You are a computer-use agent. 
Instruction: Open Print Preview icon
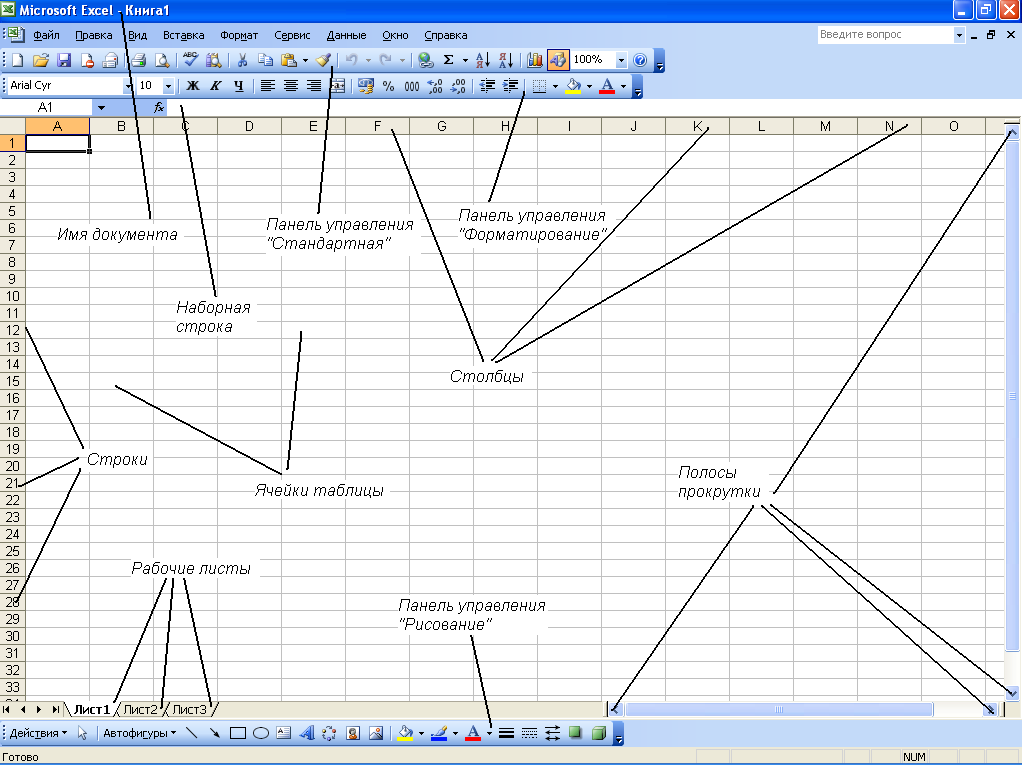coord(161,60)
